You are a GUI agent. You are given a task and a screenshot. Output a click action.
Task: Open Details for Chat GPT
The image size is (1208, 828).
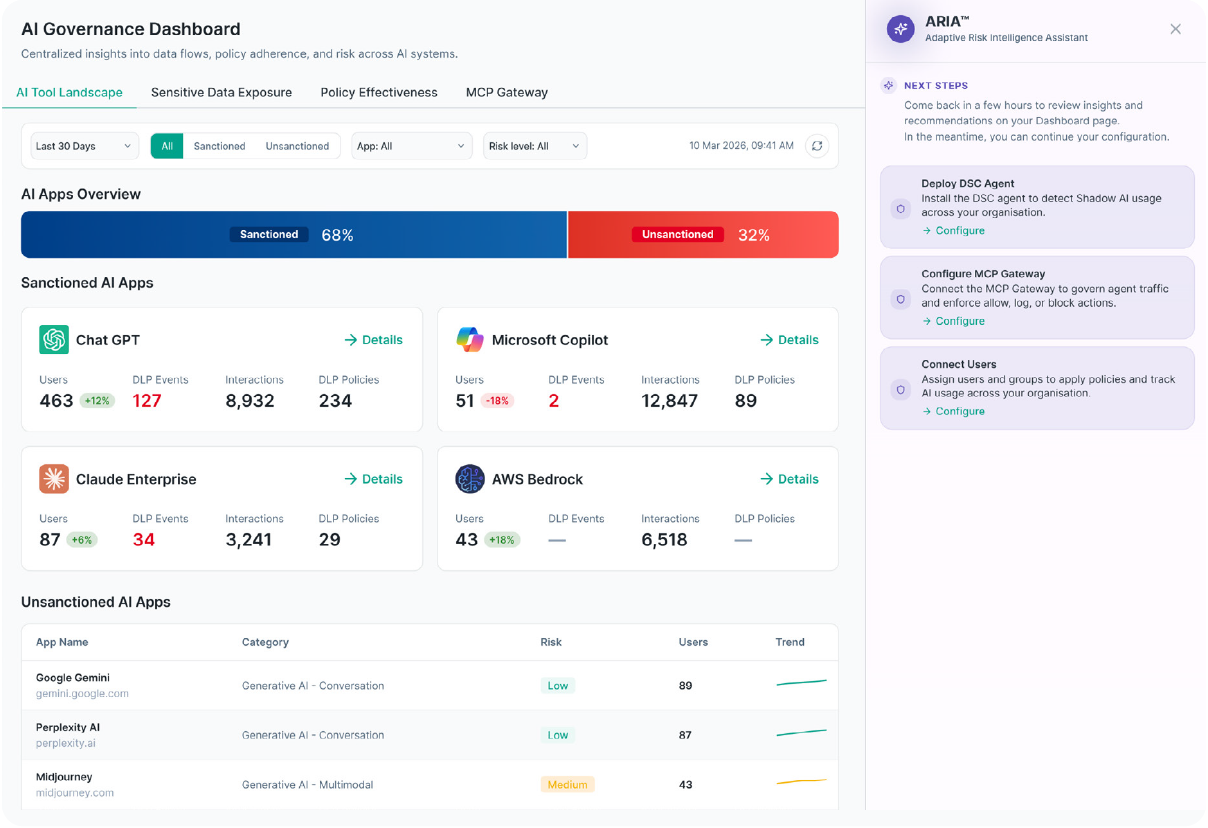point(373,340)
